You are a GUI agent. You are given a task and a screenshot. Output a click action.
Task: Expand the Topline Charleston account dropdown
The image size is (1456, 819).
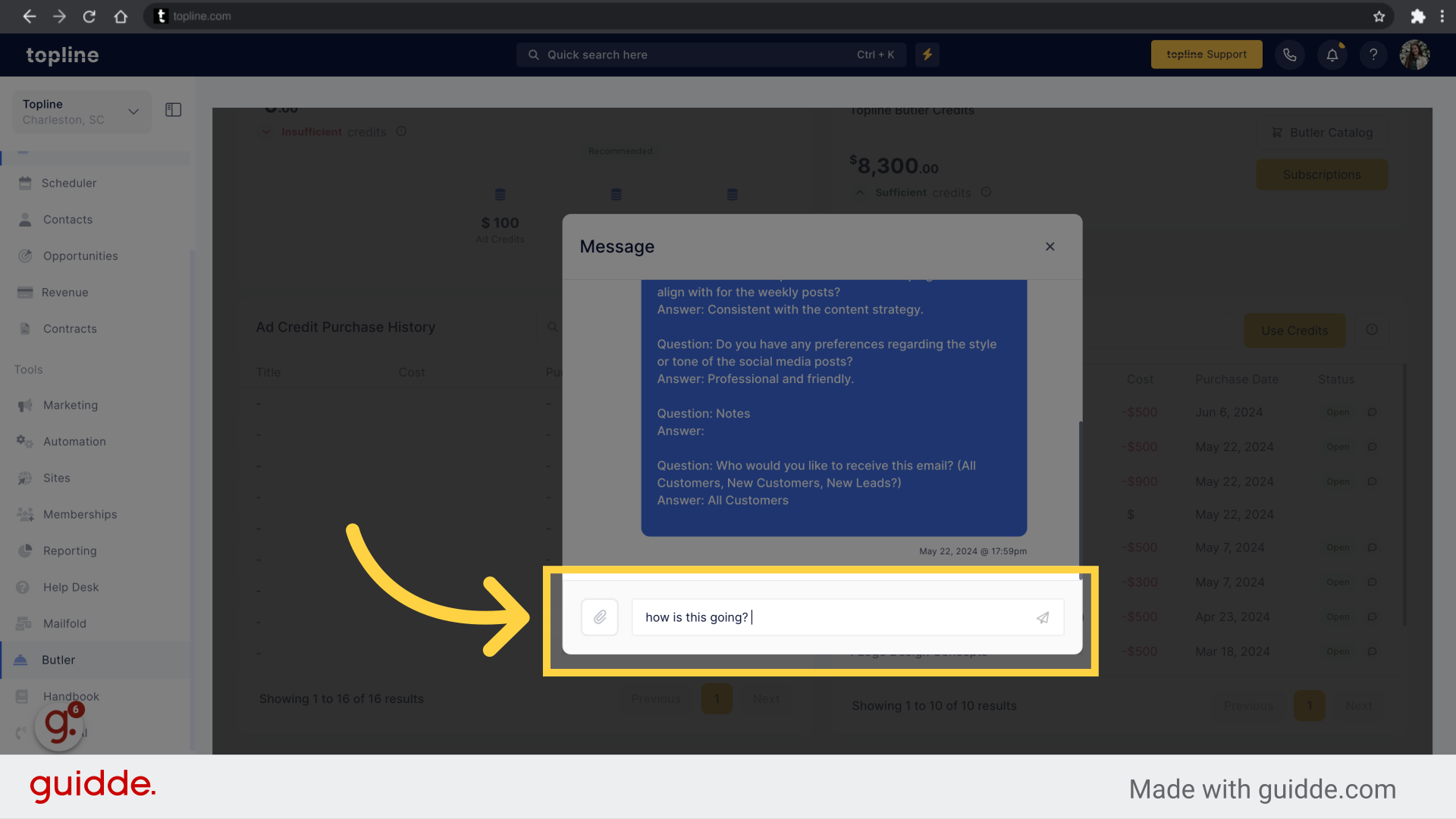pos(82,111)
